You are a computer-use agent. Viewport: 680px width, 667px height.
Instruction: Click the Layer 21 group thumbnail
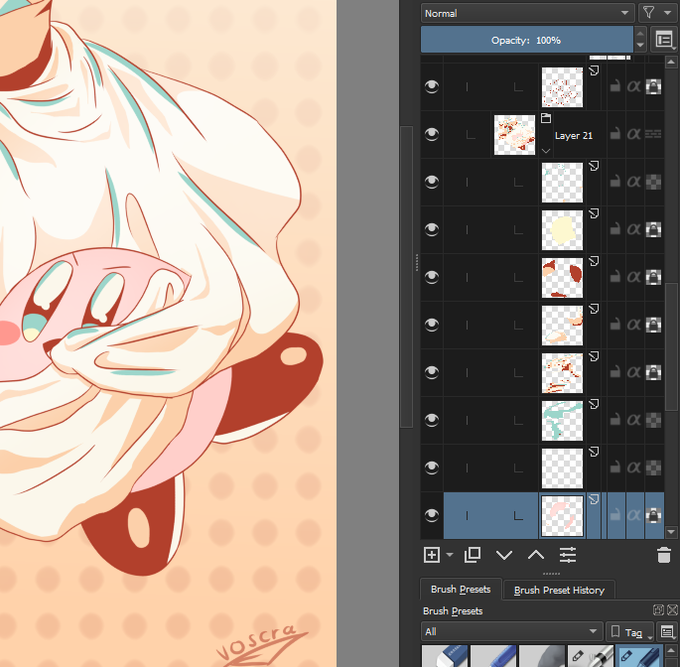[514, 134]
